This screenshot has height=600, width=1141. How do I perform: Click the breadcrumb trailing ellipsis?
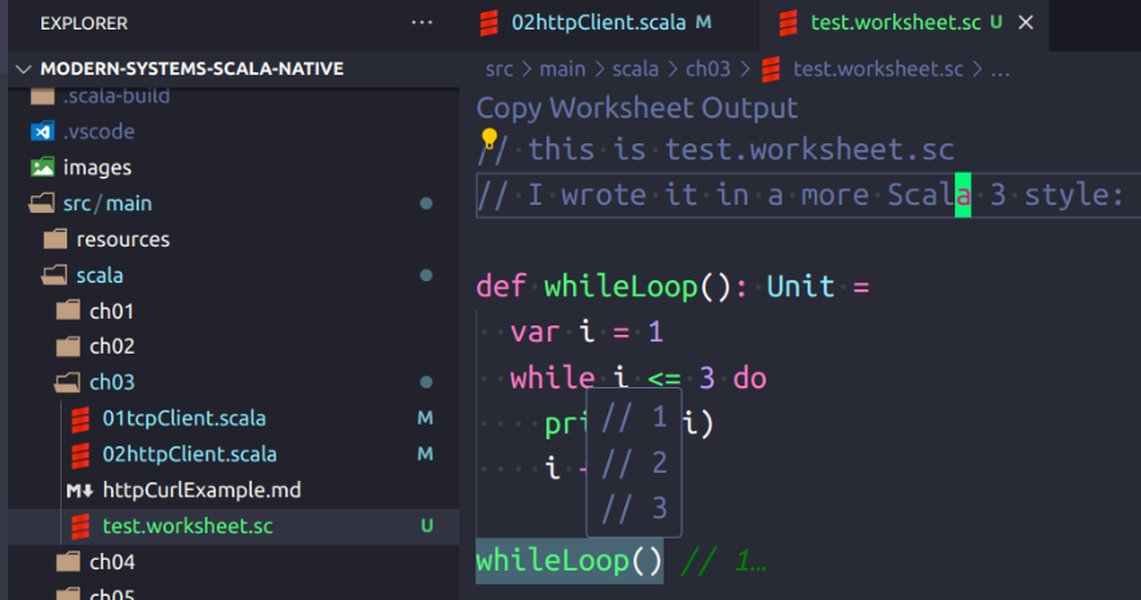pyautogui.click(x=1001, y=71)
